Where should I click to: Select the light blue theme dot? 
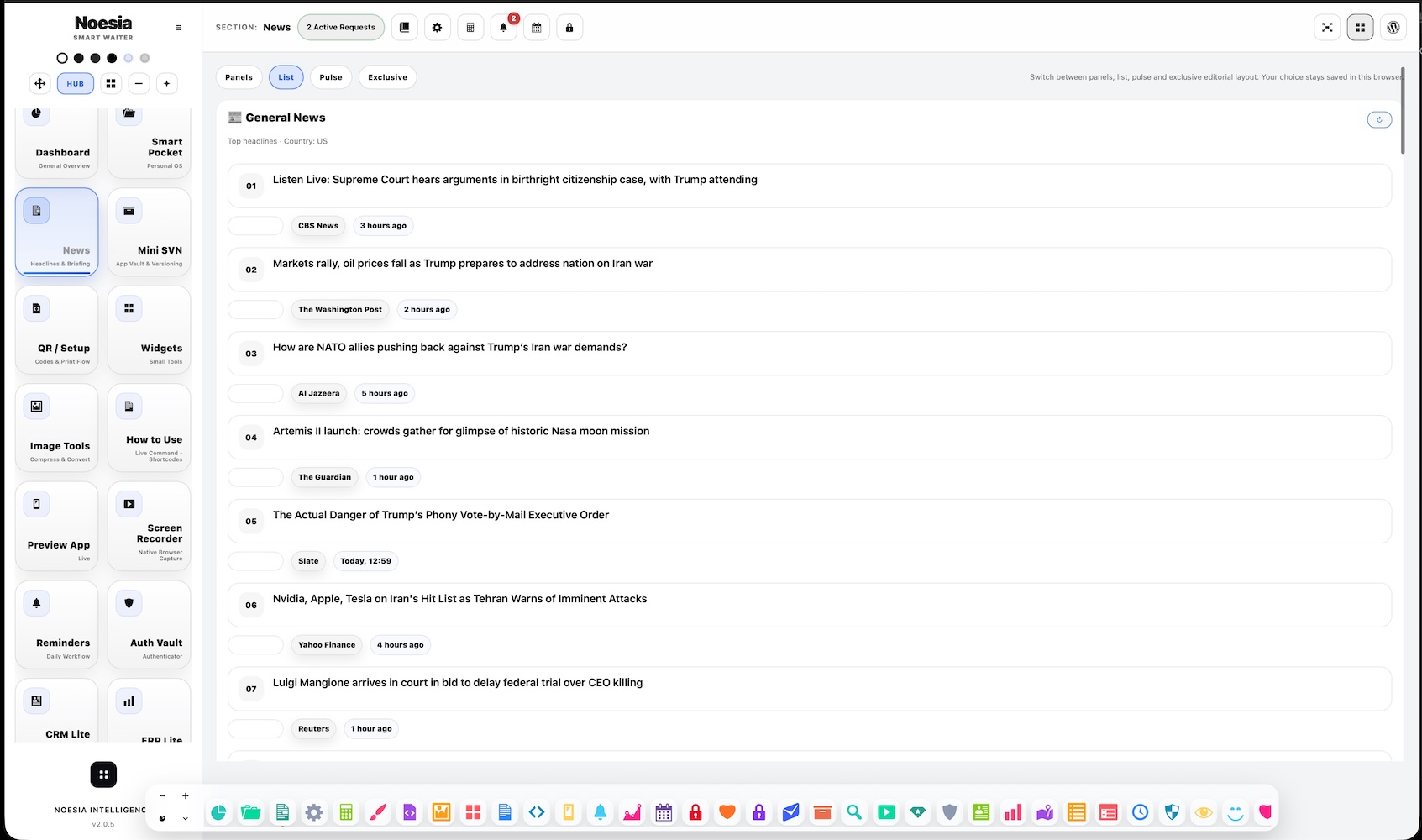point(129,59)
